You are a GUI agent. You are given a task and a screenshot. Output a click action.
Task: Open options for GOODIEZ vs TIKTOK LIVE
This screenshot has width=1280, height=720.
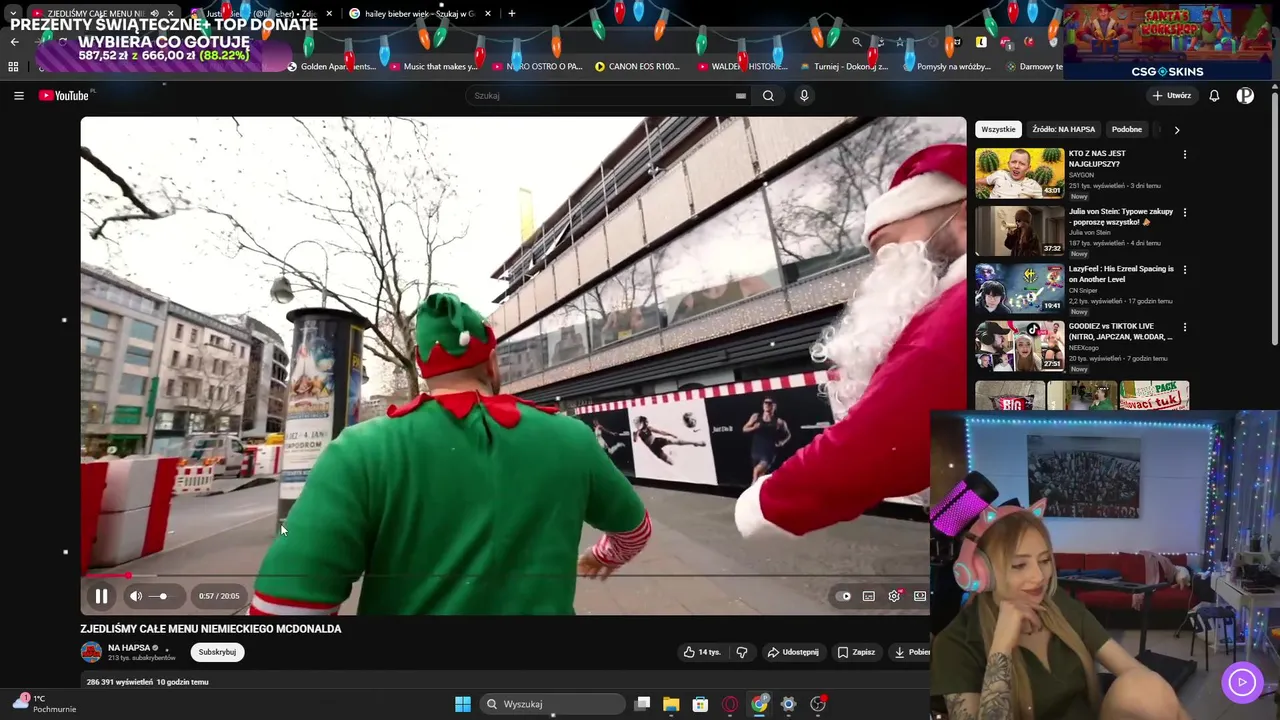[x=1185, y=327]
